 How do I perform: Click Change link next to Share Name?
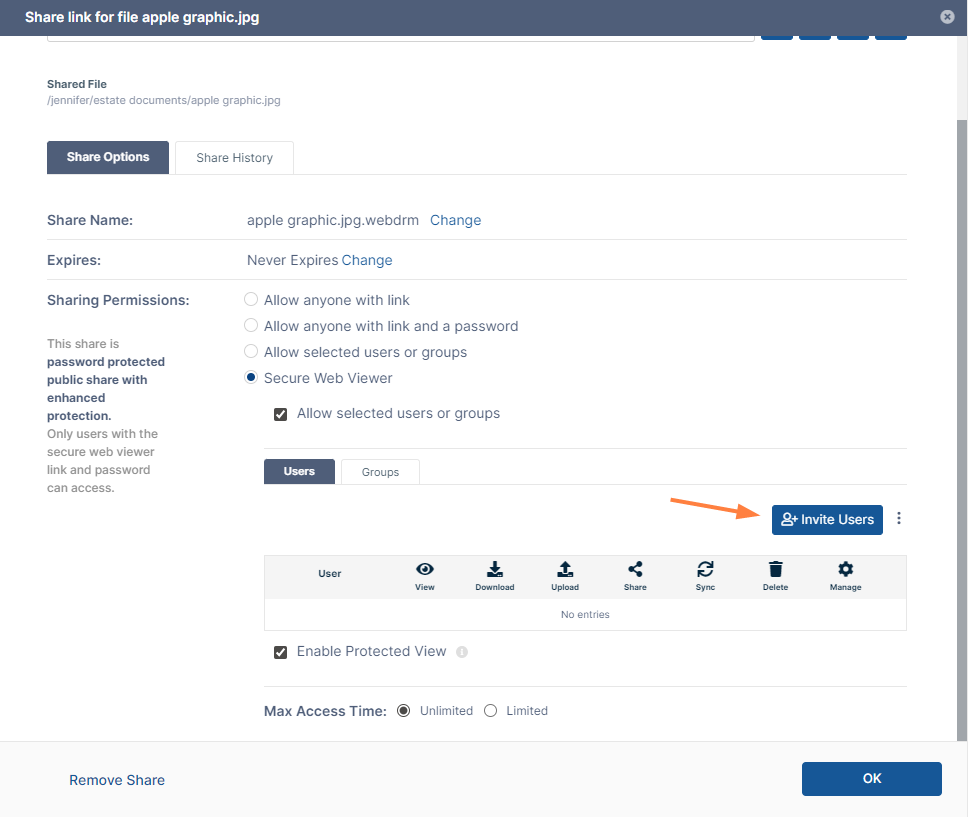[x=455, y=220]
